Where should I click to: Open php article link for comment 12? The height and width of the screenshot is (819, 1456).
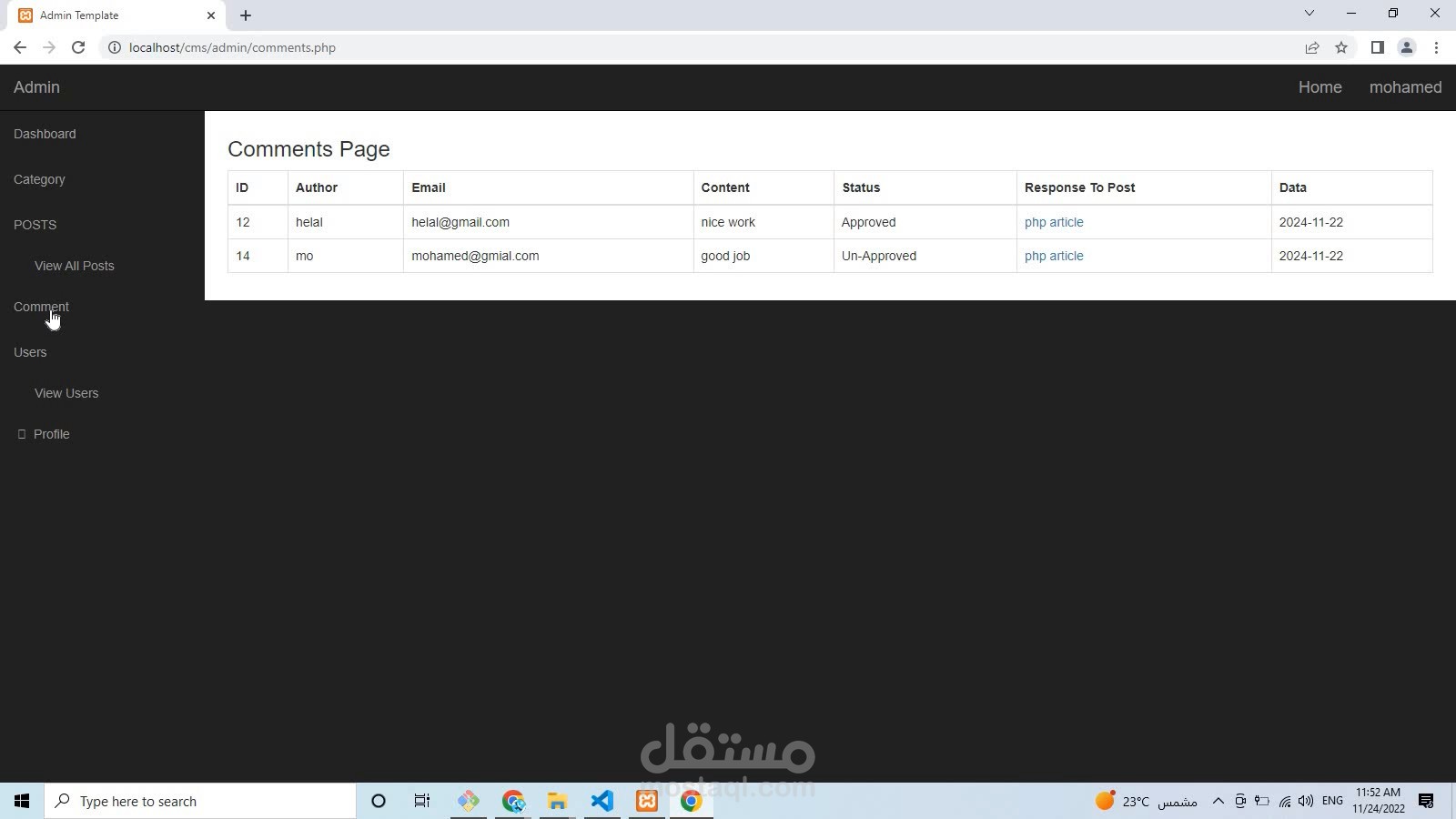click(x=1054, y=222)
